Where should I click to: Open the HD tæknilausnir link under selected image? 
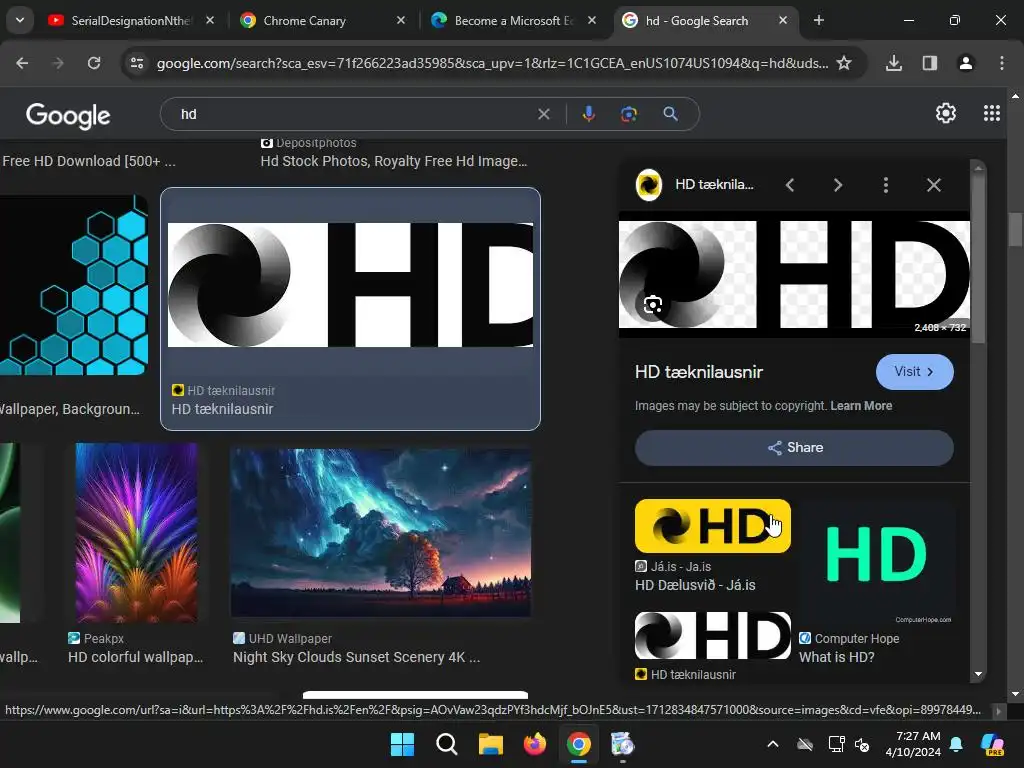[x=222, y=409]
